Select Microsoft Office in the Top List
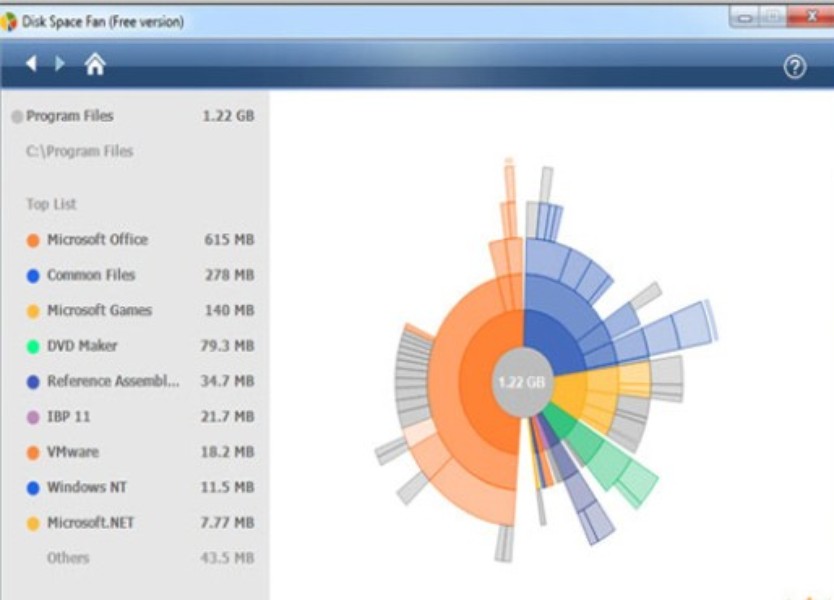834x600 pixels. click(97, 240)
